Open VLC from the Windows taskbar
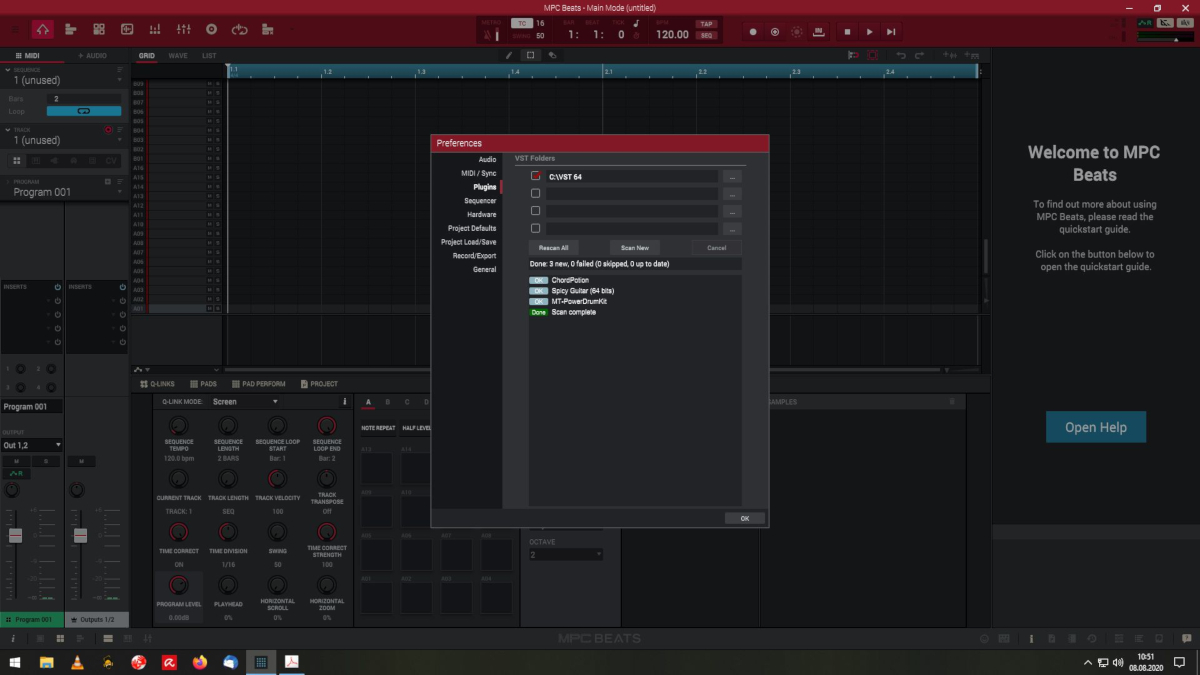1200x675 pixels. pos(77,662)
